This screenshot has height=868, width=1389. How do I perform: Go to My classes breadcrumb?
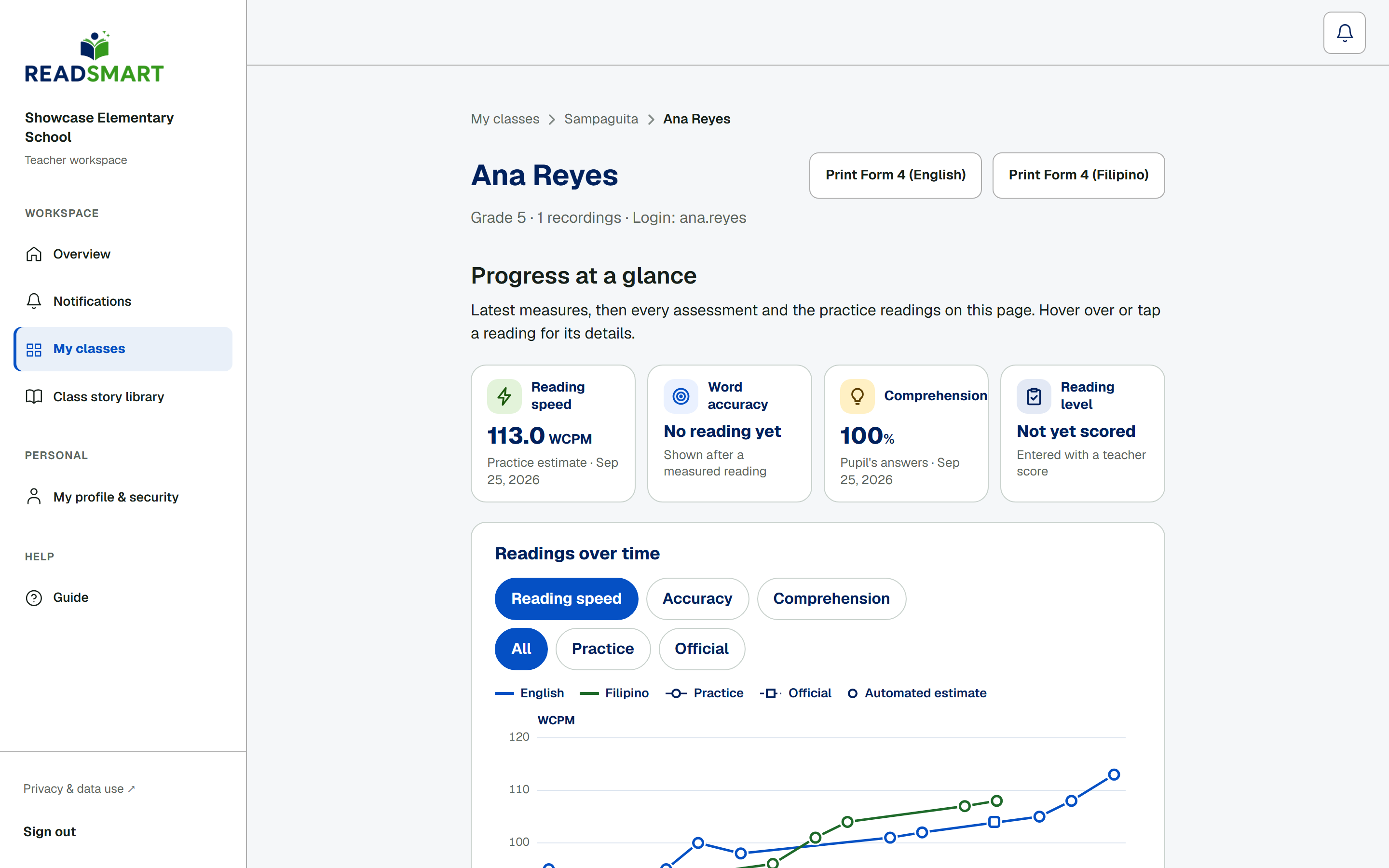click(x=505, y=119)
